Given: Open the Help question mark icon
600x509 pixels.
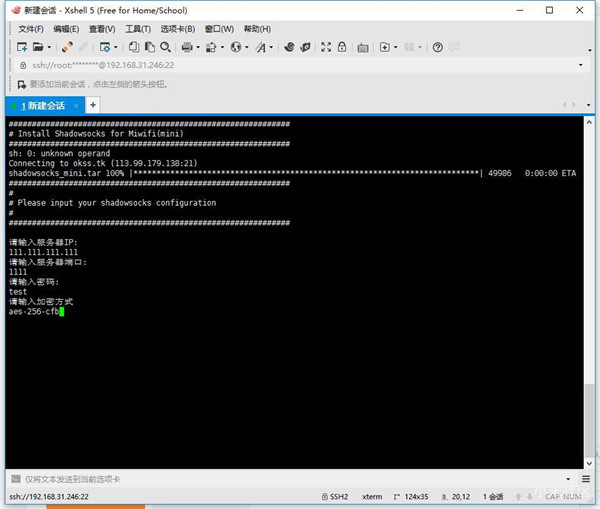Looking at the screenshot, I should click(x=439, y=47).
